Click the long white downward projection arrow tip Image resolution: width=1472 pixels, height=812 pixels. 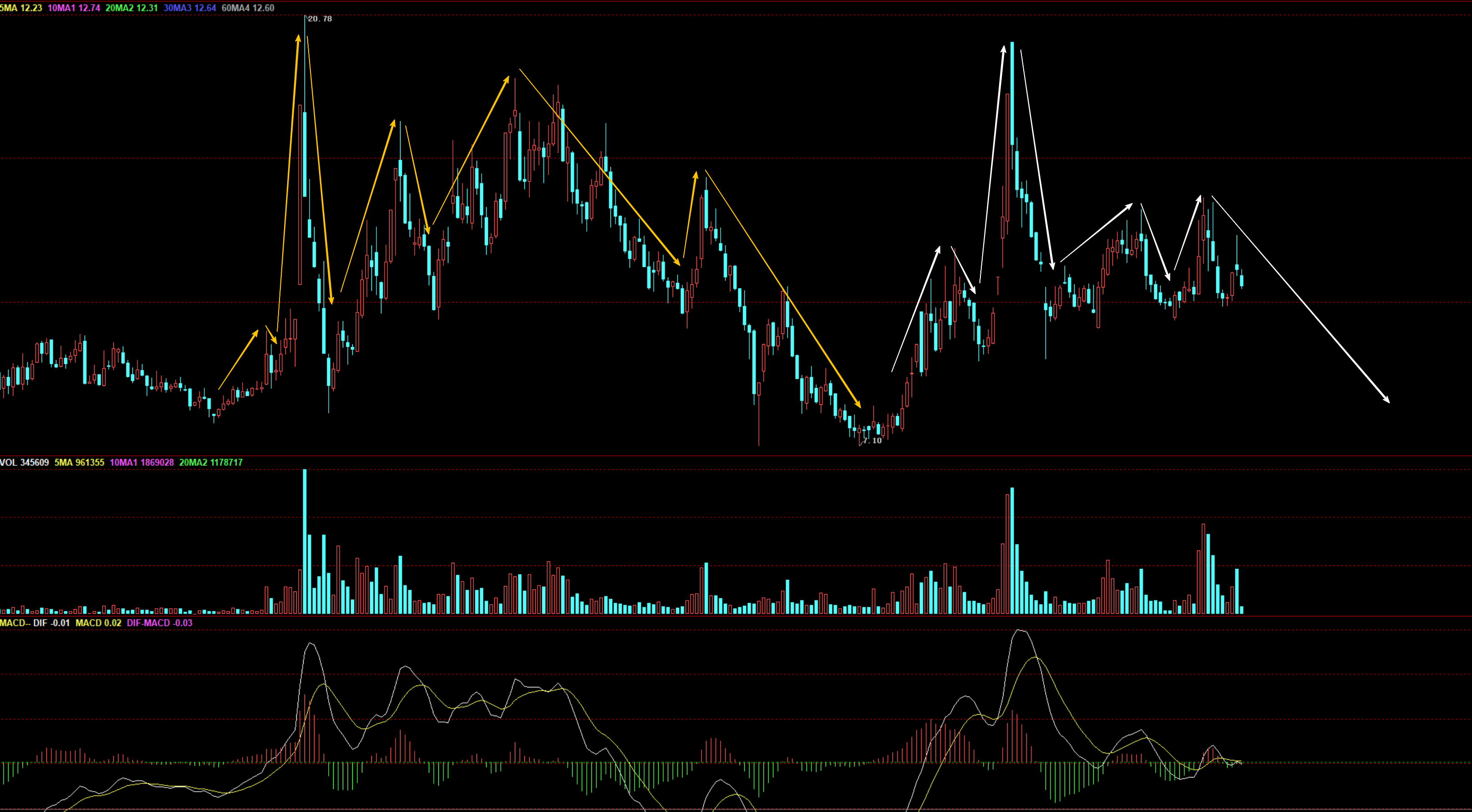pyautogui.click(x=1389, y=402)
